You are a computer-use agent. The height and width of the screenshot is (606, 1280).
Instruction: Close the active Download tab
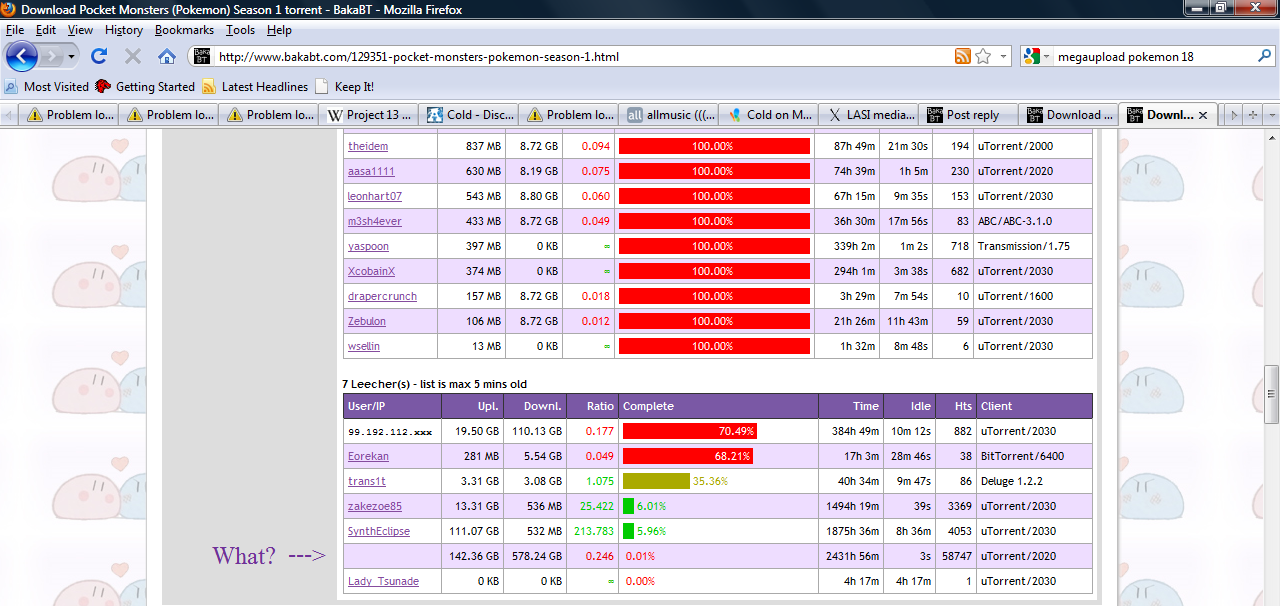pos(1203,115)
